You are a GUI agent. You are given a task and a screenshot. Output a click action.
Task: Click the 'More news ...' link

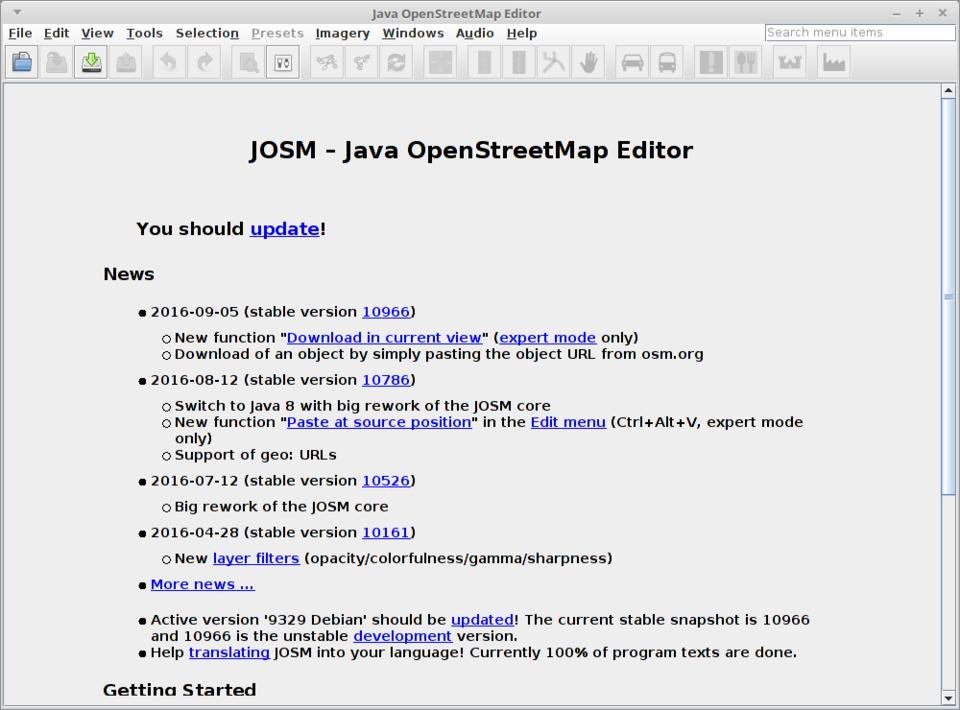click(202, 585)
